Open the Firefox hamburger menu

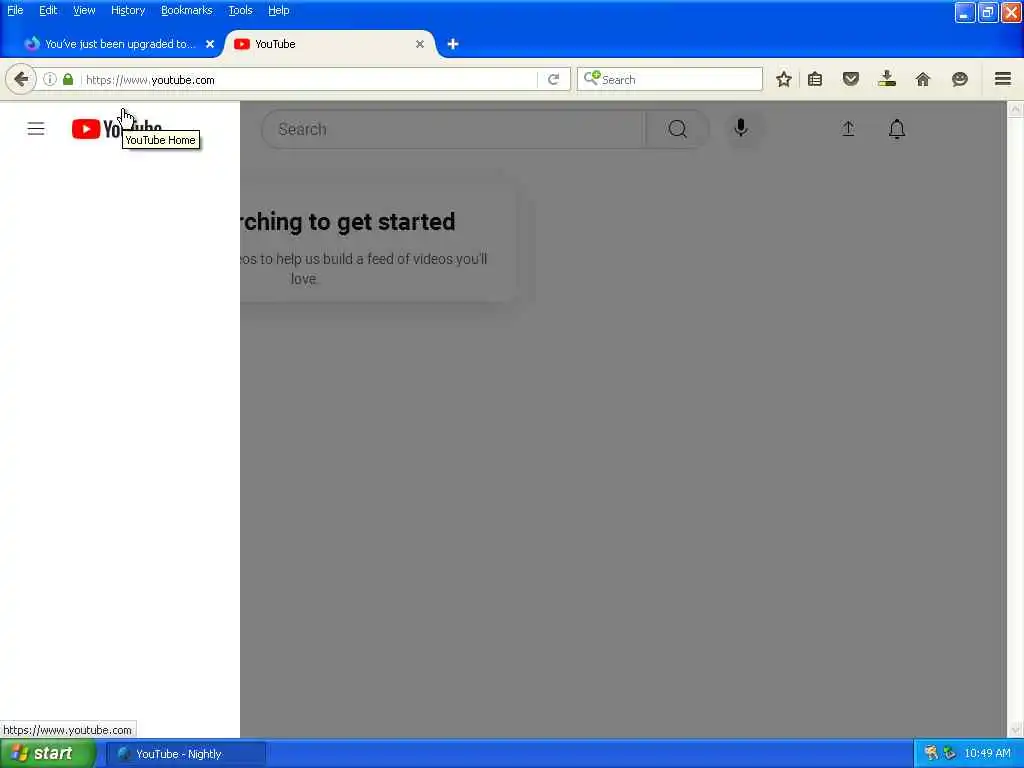(1003, 79)
